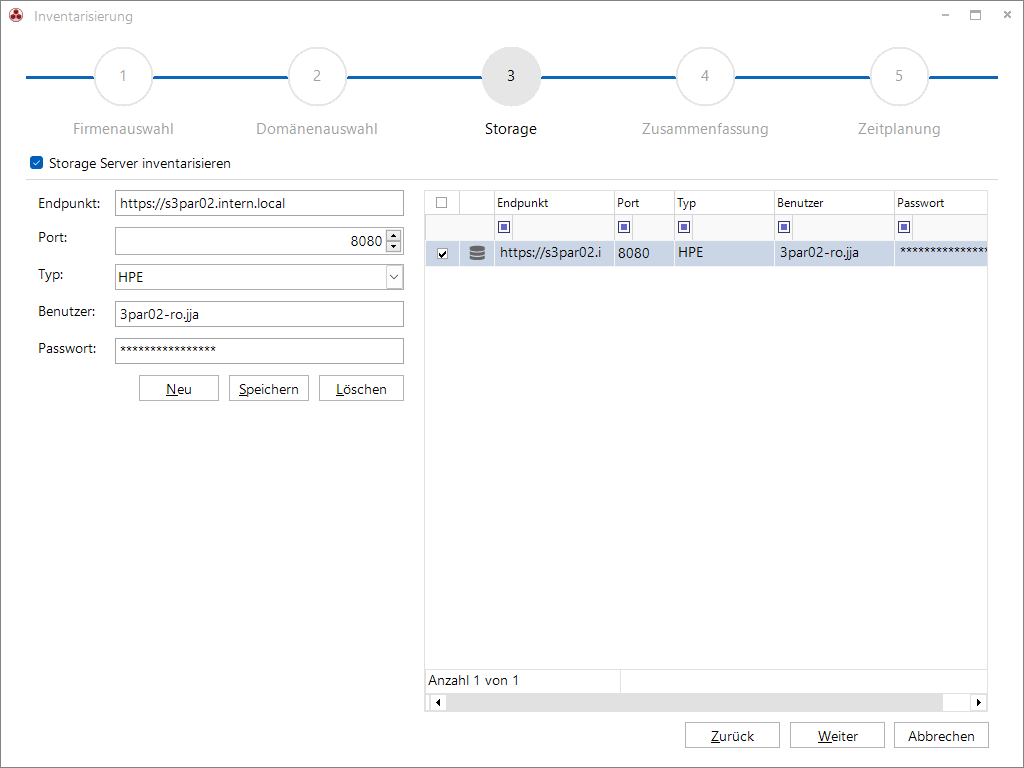The image size is (1024, 768).
Task: Open filter icon under Typ column
Action: coord(684,227)
